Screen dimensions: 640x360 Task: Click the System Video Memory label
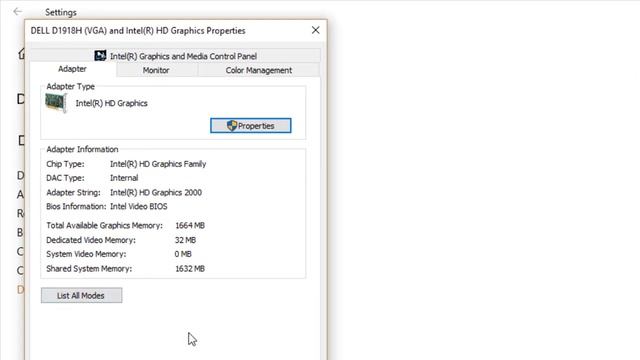tap(86, 254)
